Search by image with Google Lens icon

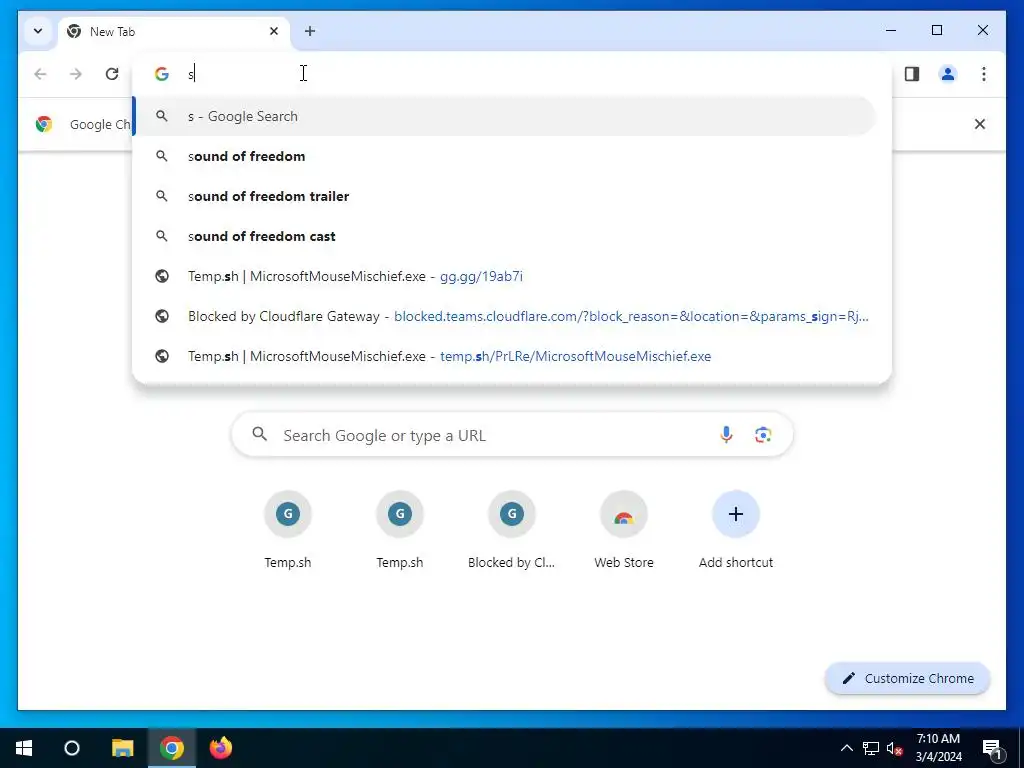(x=763, y=434)
